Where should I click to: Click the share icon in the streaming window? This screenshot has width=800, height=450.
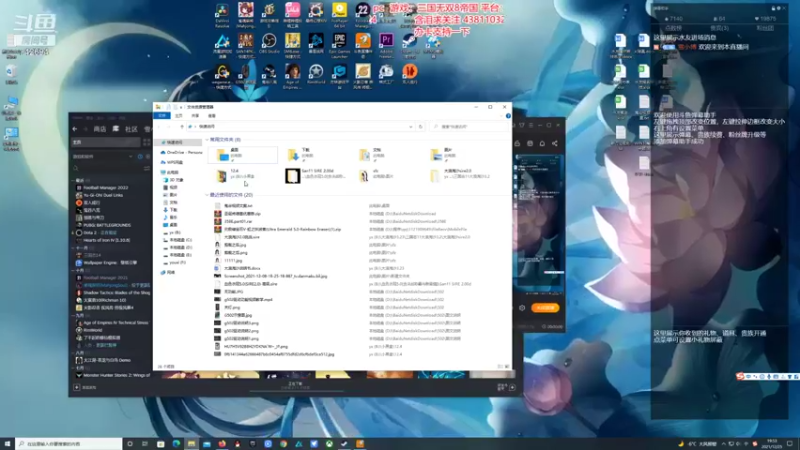tap(555, 144)
